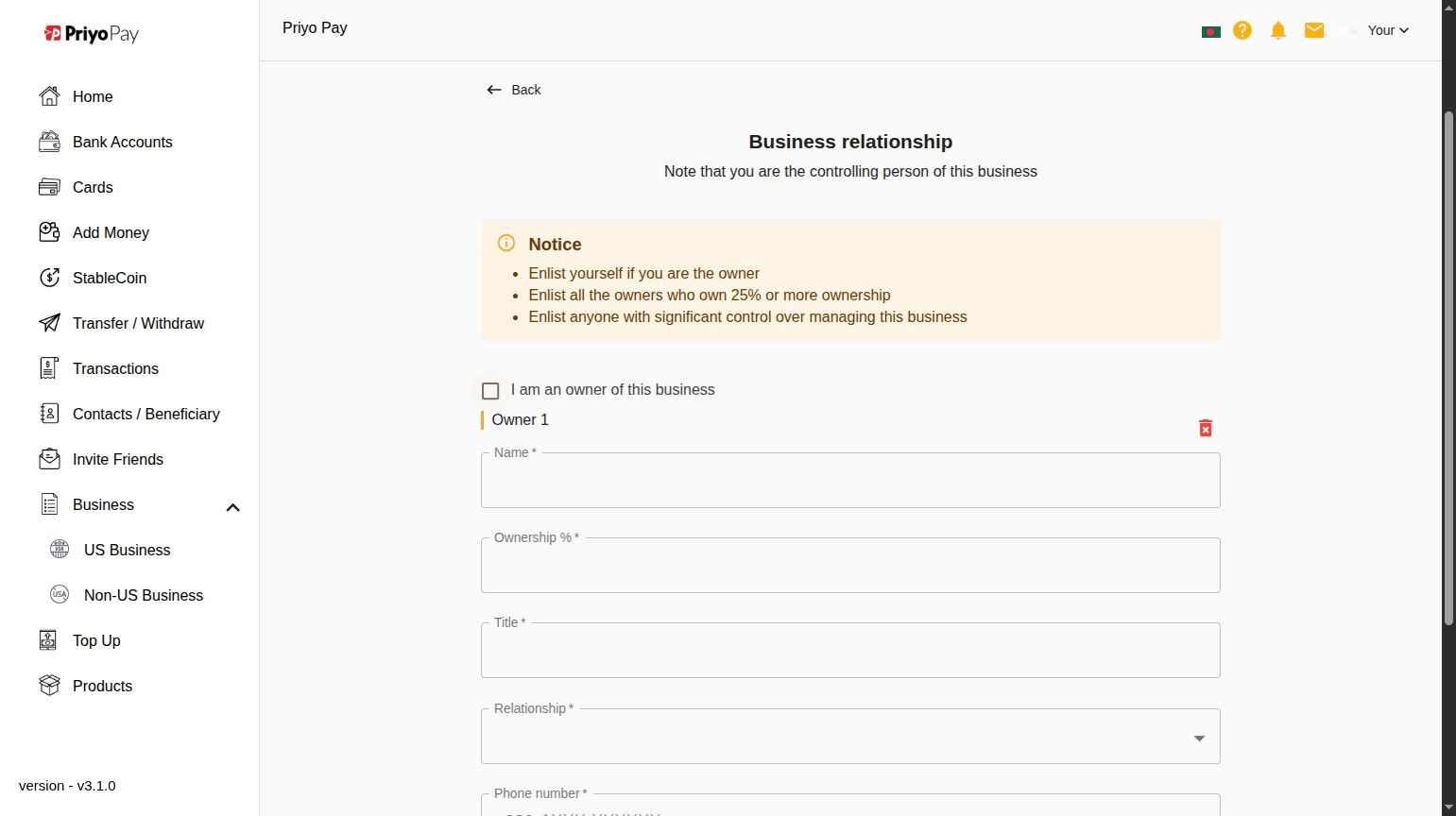Focus the Ownership % input field
Screen dimensions: 1456x816
coord(850,566)
